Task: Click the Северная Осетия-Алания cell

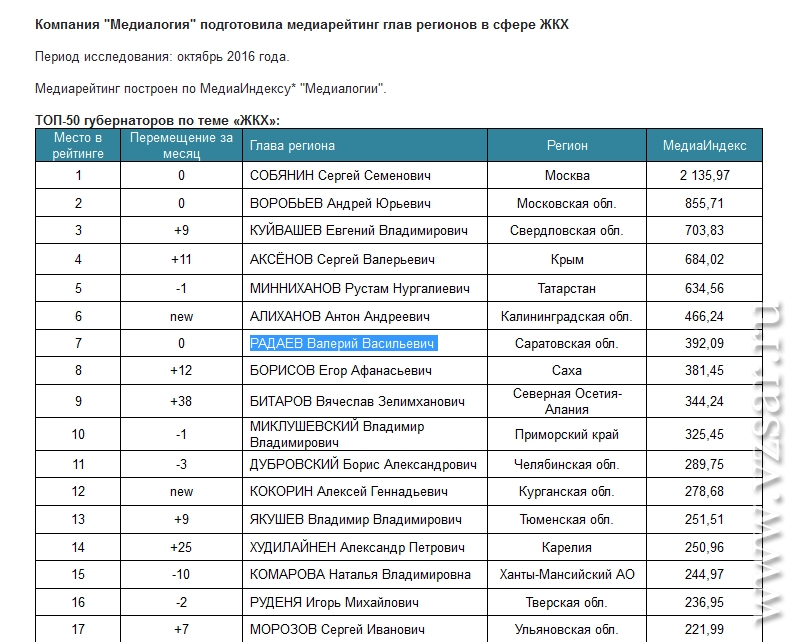Action: [567, 401]
